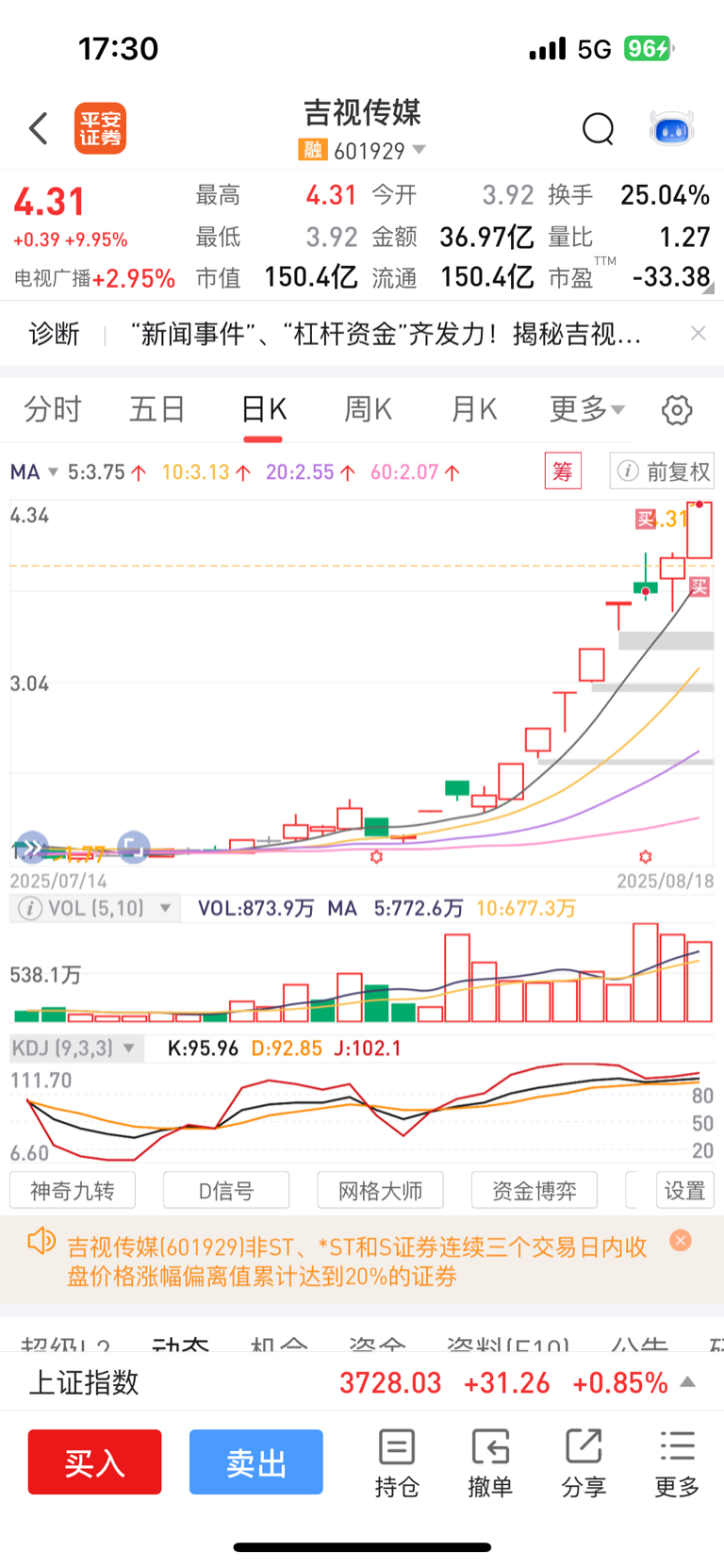
Task: Tap the 筹 chip distribution icon
Action: coord(563,470)
